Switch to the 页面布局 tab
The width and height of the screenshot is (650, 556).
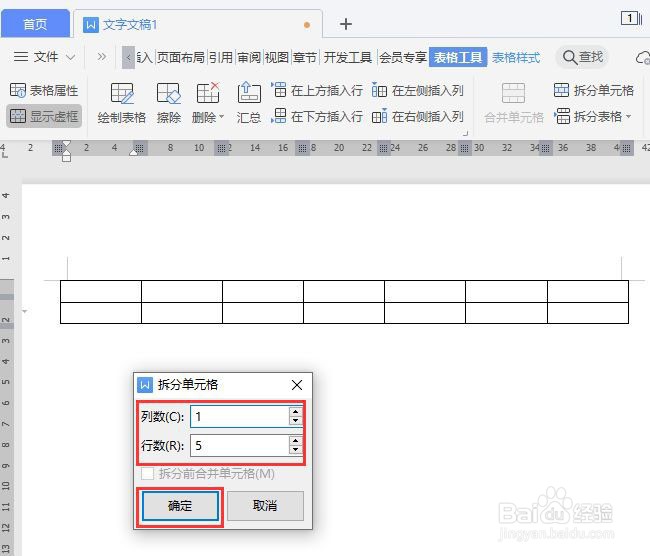click(181, 57)
